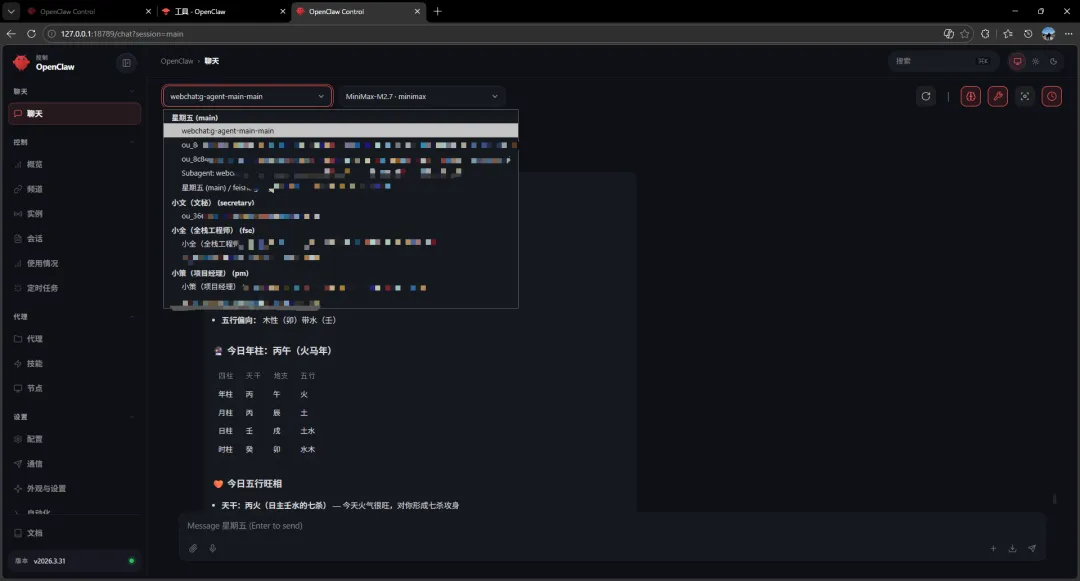Click the download icon in message bar
The height and width of the screenshot is (581, 1080).
click(1012, 549)
